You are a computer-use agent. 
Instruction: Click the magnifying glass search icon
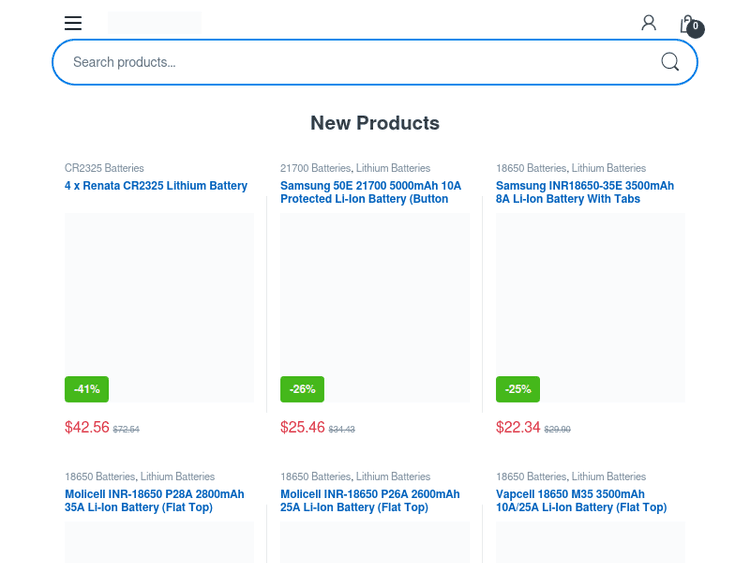tap(670, 62)
